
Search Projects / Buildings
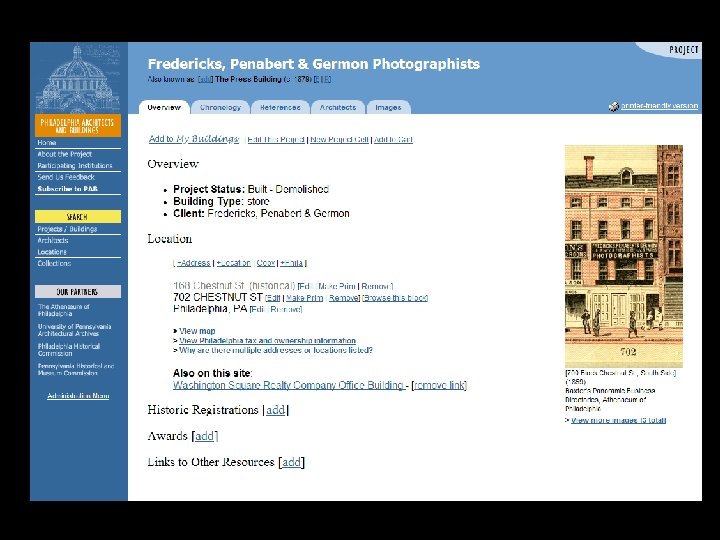click(67, 229)
